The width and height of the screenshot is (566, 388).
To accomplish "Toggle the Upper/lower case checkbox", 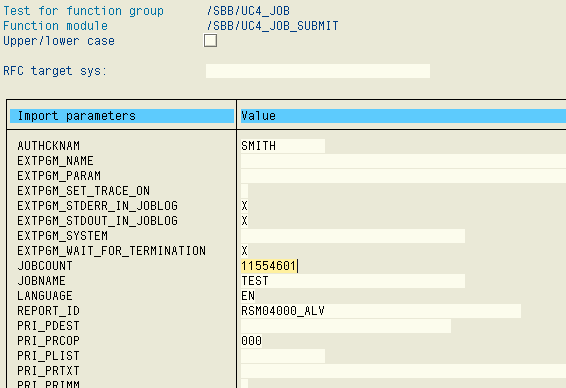I will (210, 40).
